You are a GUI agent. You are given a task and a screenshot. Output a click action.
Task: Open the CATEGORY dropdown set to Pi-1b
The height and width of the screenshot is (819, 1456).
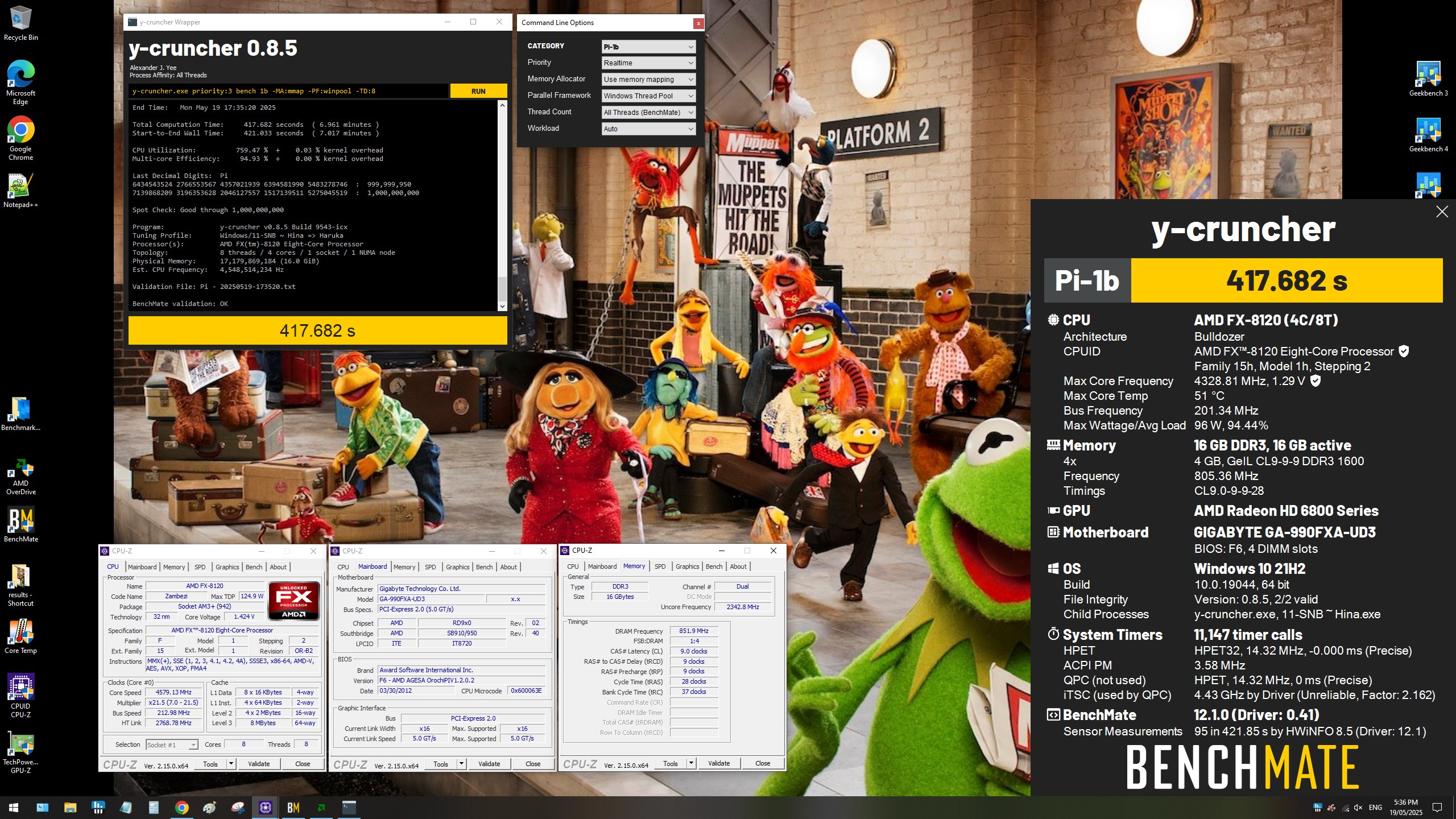pyautogui.click(x=648, y=47)
